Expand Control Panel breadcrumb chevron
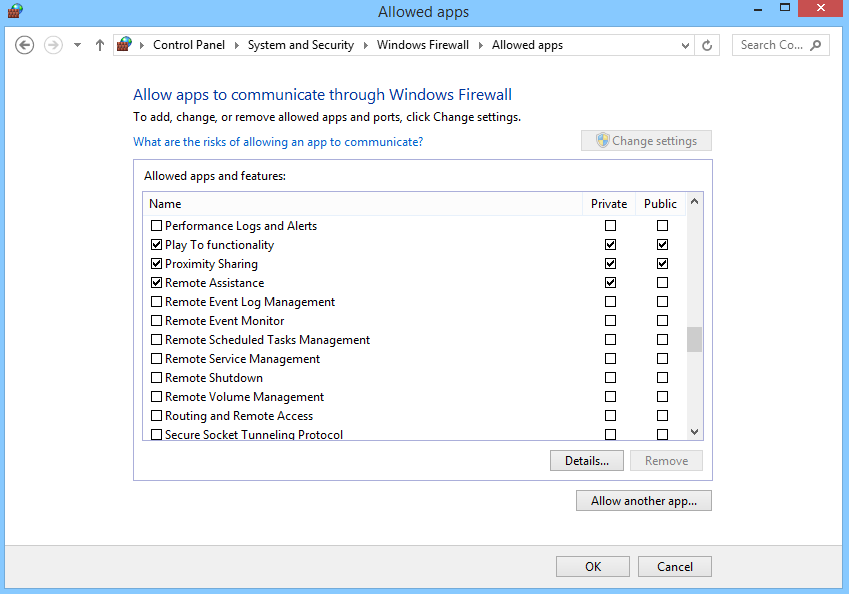This screenshot has height=594, width=849. tap(237, 45)
